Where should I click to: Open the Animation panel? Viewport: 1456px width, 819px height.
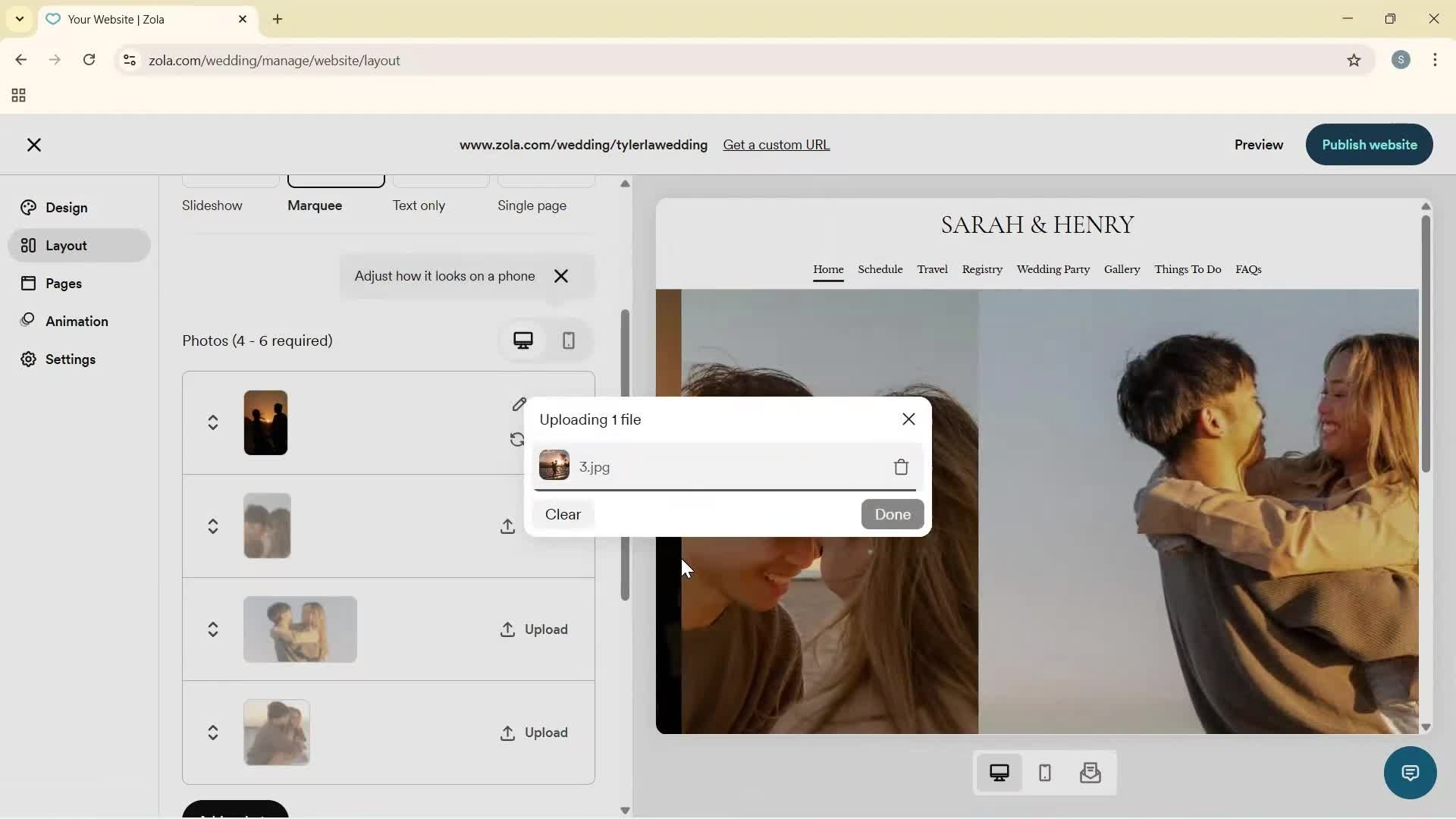[78, 321]
